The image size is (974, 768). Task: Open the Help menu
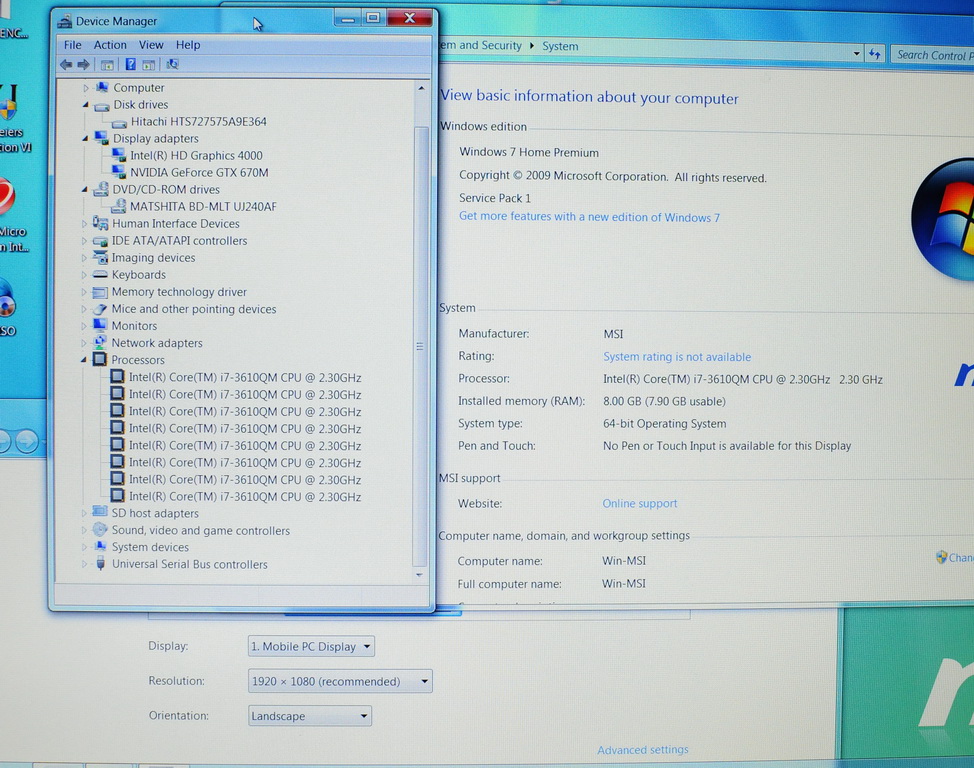tap(188, 45)
